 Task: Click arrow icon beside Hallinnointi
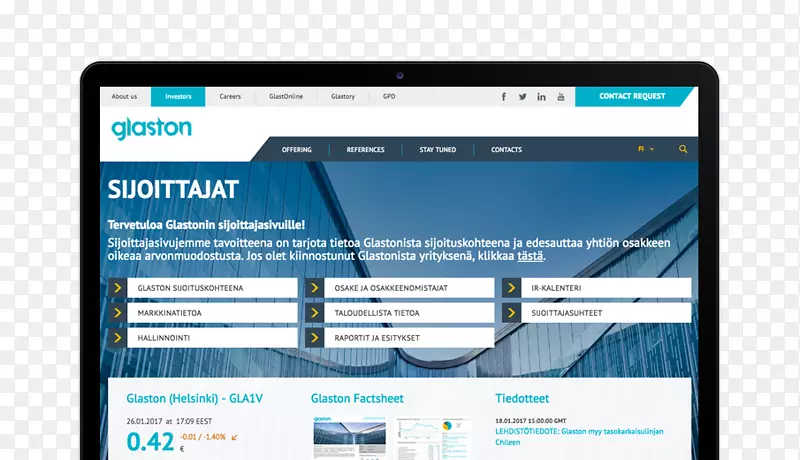pos(117,338)
